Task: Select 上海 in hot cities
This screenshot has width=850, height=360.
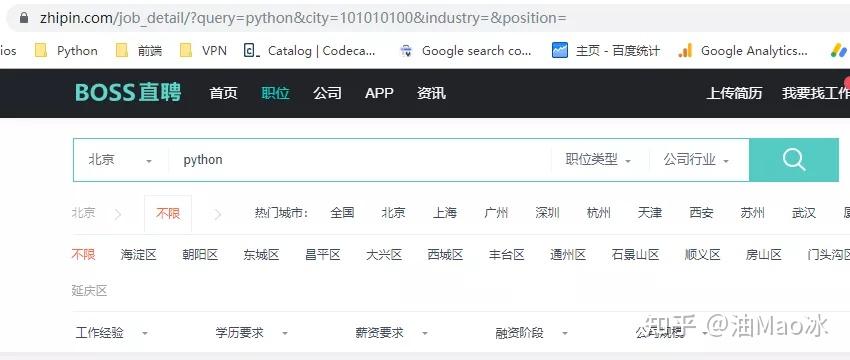Action: point(445,213)
